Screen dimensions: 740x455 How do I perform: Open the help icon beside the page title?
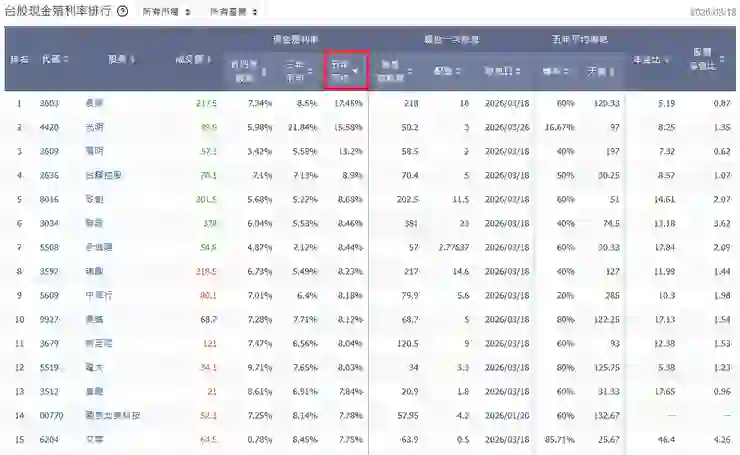(123, 11)
